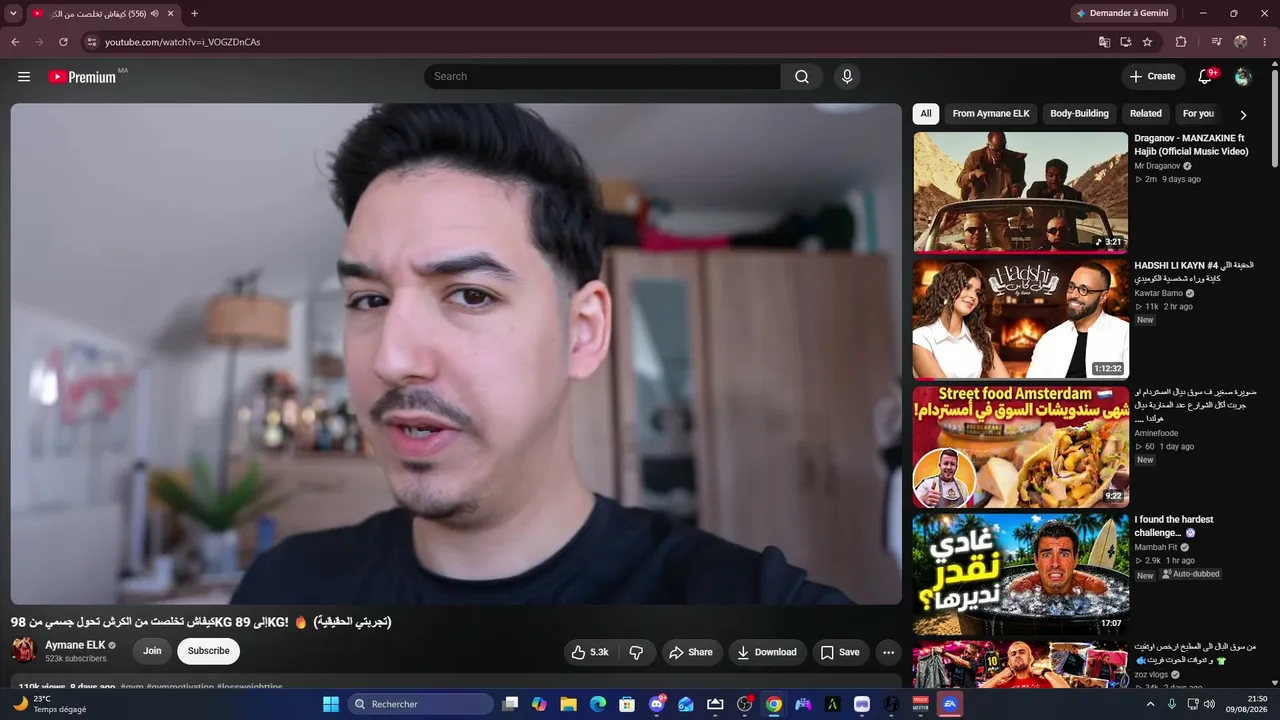
Task: Translate this page icon in address bar
Action: pyautogui.click(x=1104, y=42)
